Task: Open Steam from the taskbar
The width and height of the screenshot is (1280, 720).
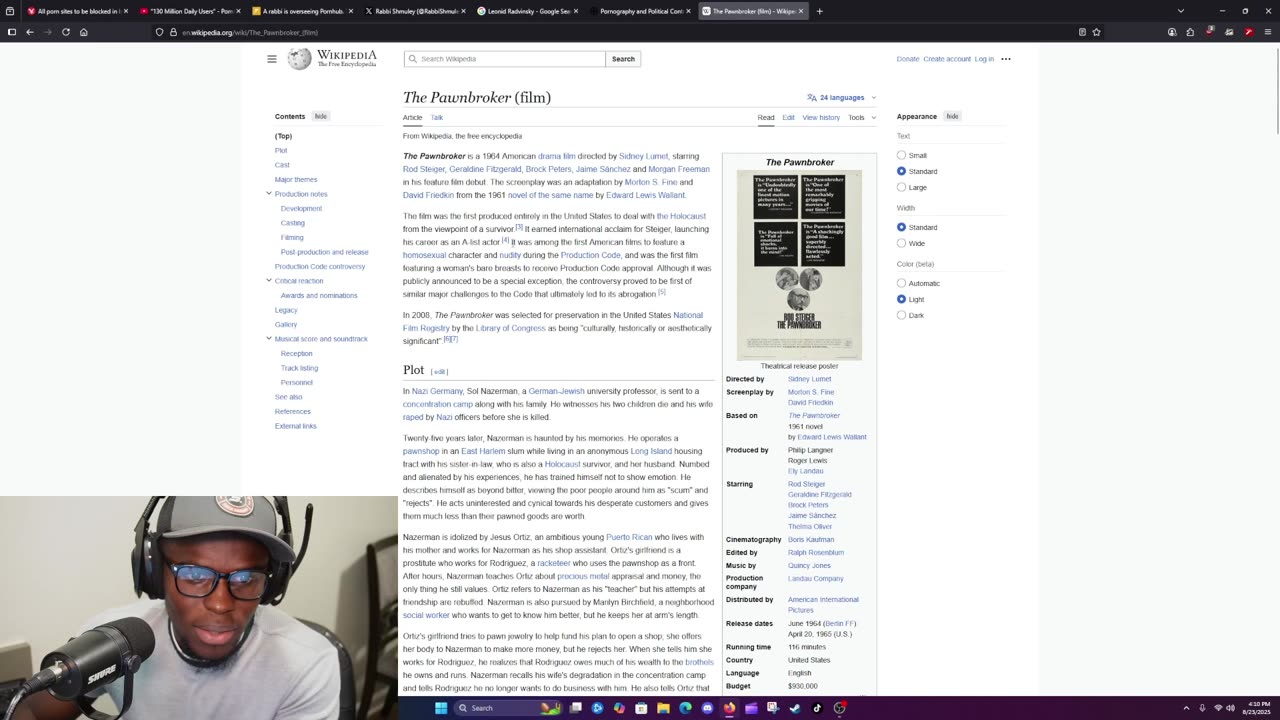Action: pyautogui.click(x=795, y=708)
